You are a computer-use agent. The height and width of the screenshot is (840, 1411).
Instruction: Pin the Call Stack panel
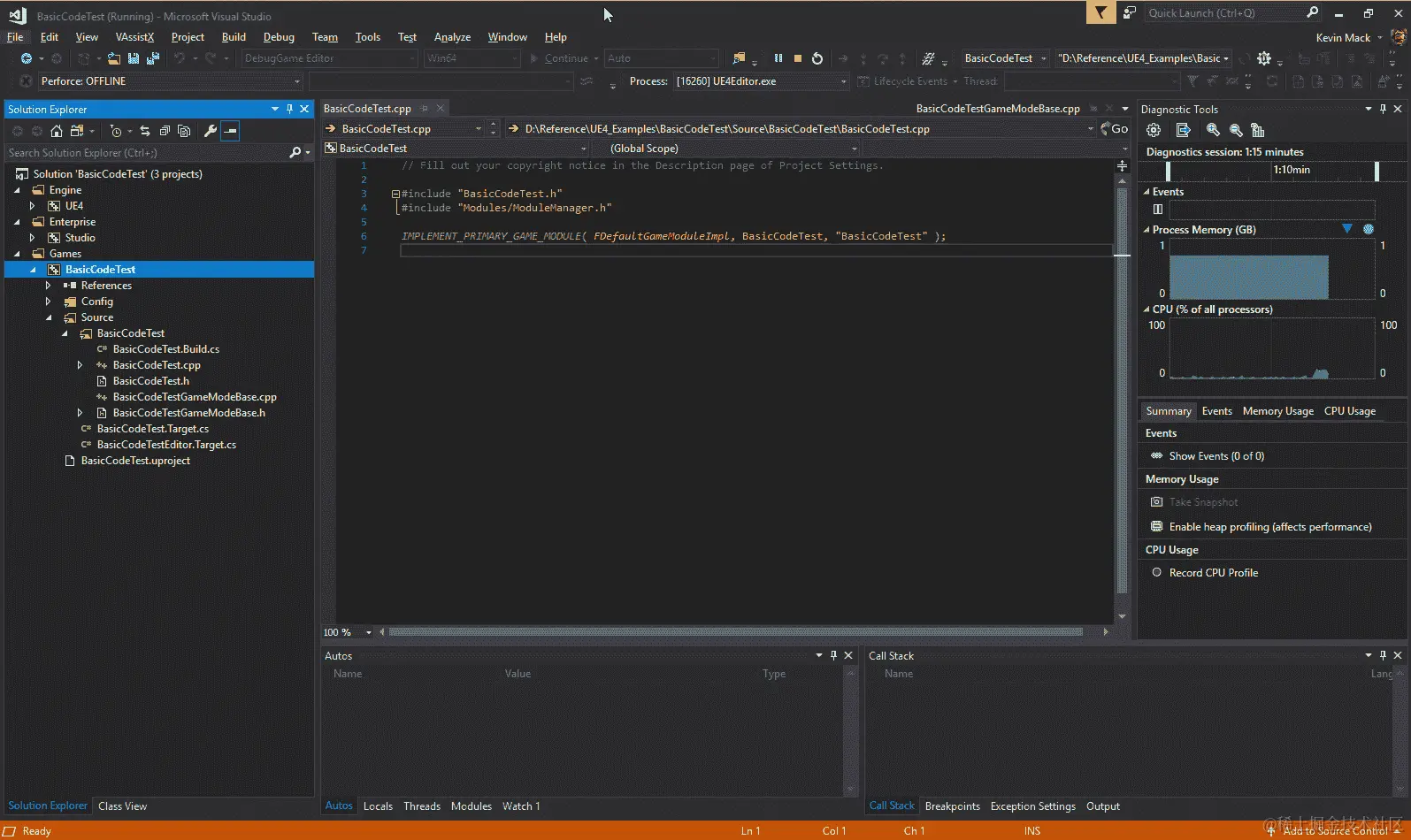(x=1383, y=655)
